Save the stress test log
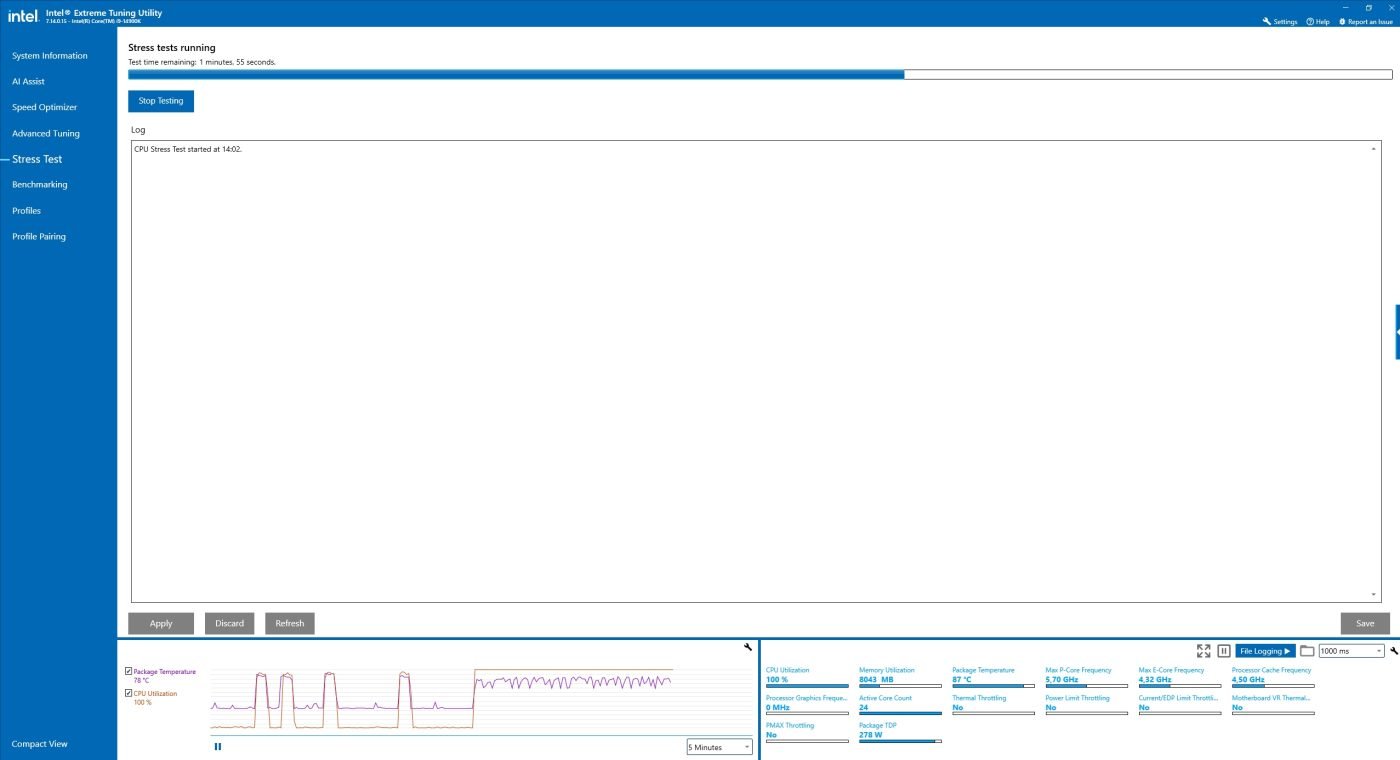Image resolution: width=1400 pixels, height=760 pixels. 1365,623
